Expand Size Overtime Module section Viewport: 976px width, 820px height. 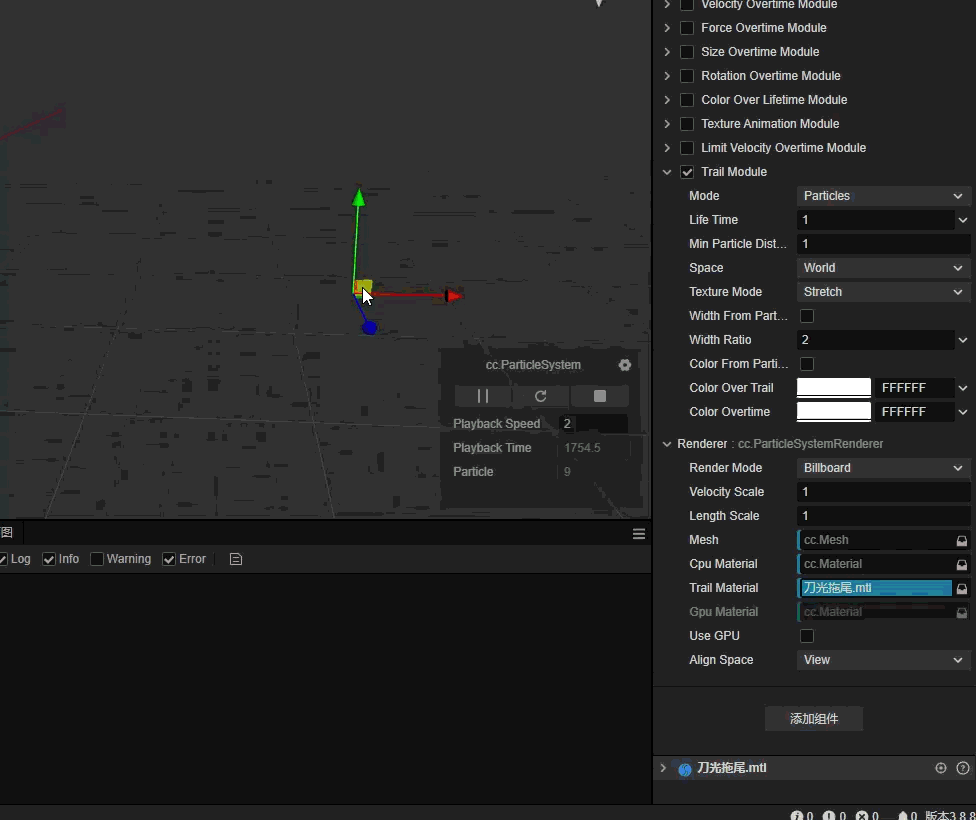[667, 52]
